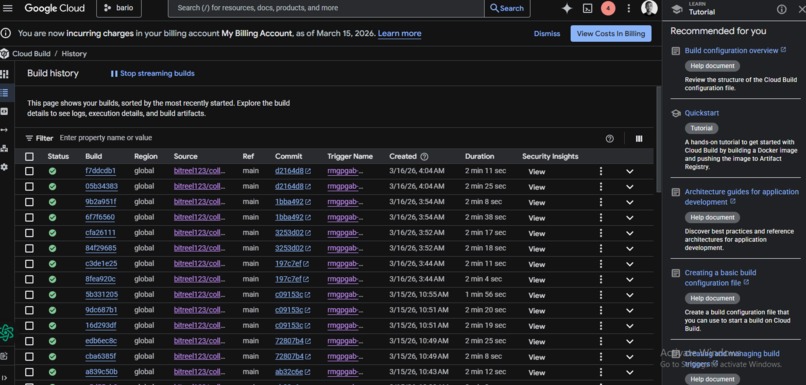
Task: Click the filter help question mark icon
Action: [x=610, y=138]
